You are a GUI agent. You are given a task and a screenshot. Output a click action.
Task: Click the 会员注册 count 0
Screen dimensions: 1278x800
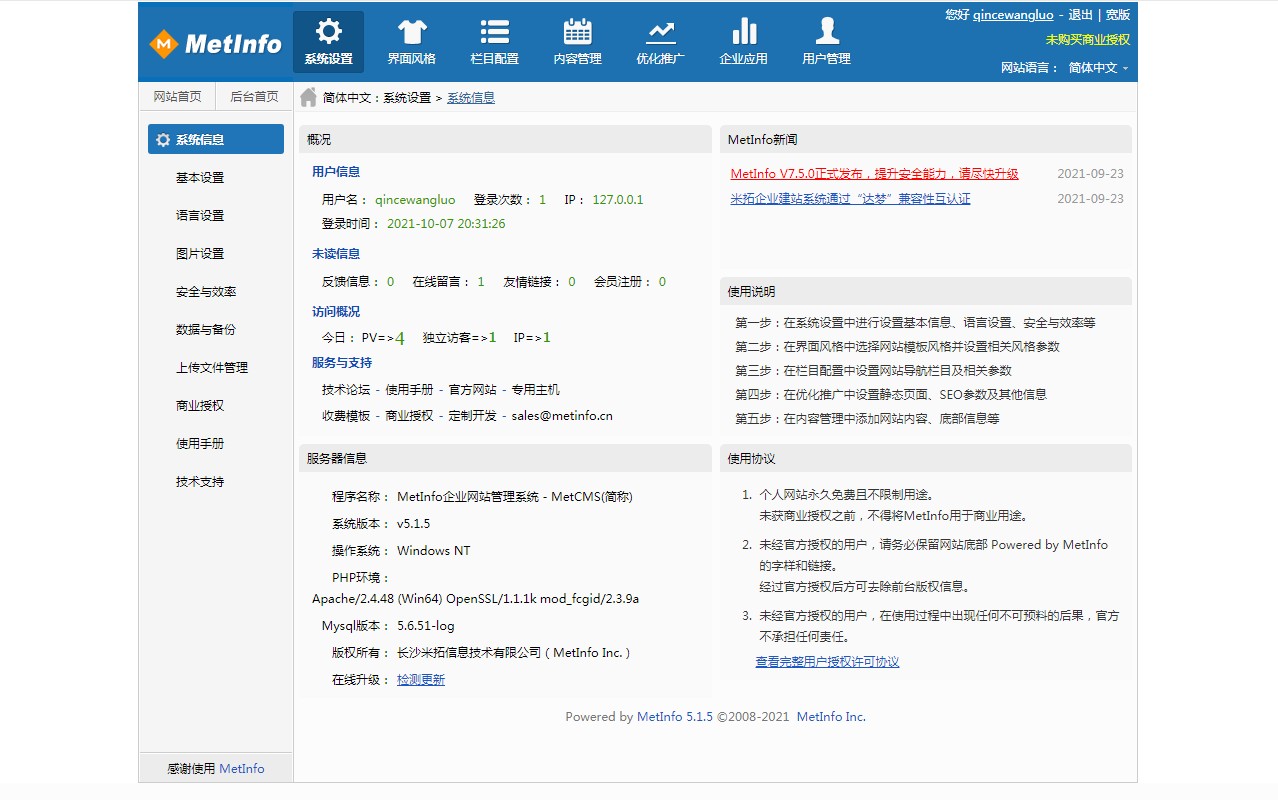(662, 282)
